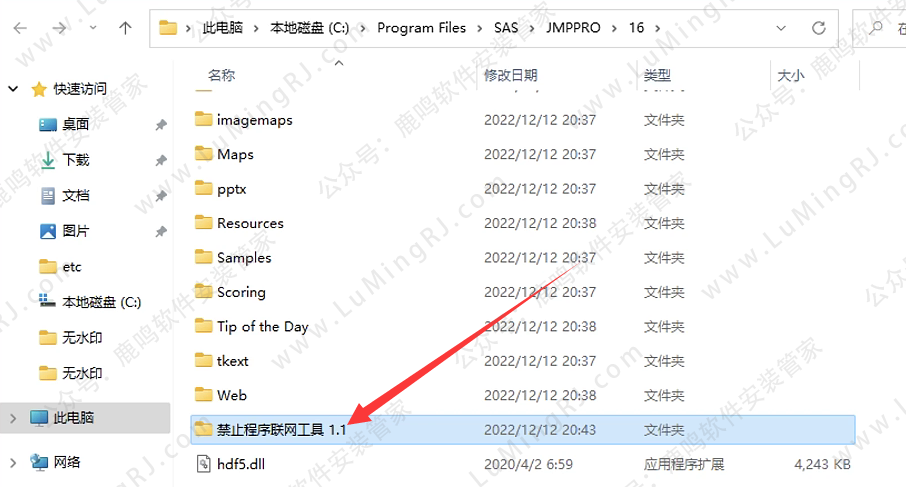
Task: Open the Samples folder
Action: 244,257
